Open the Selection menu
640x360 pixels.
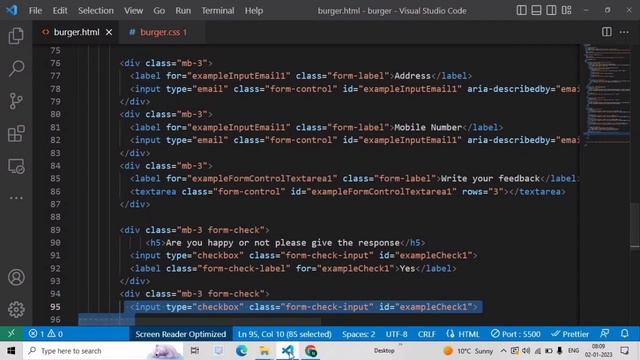coord(96,11)
